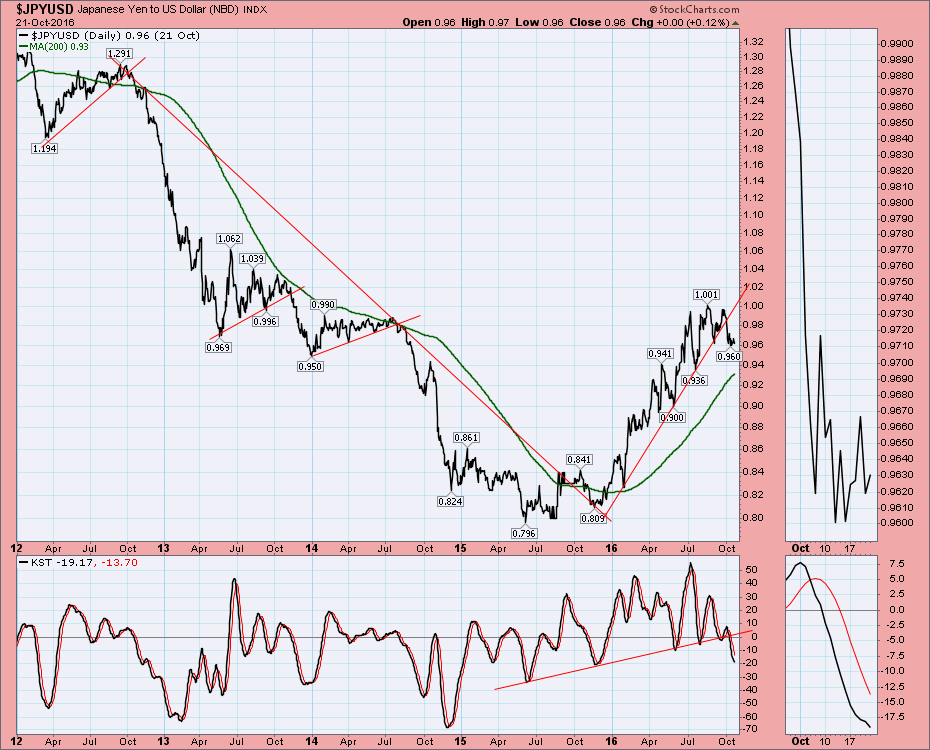
Task: Click the StockCharts.com copyright label
Action: 695,9
